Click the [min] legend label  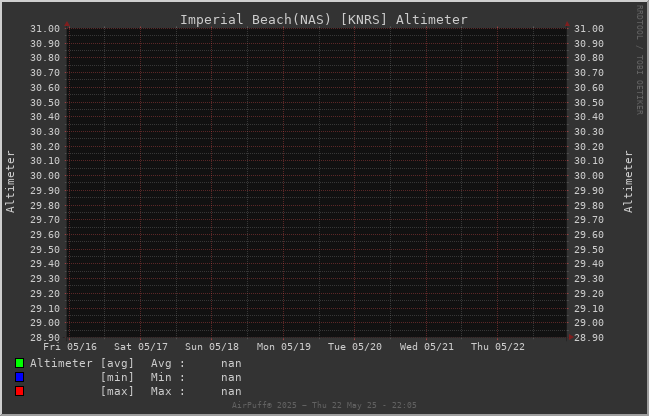pyautogui.click(x=117, y=378)
